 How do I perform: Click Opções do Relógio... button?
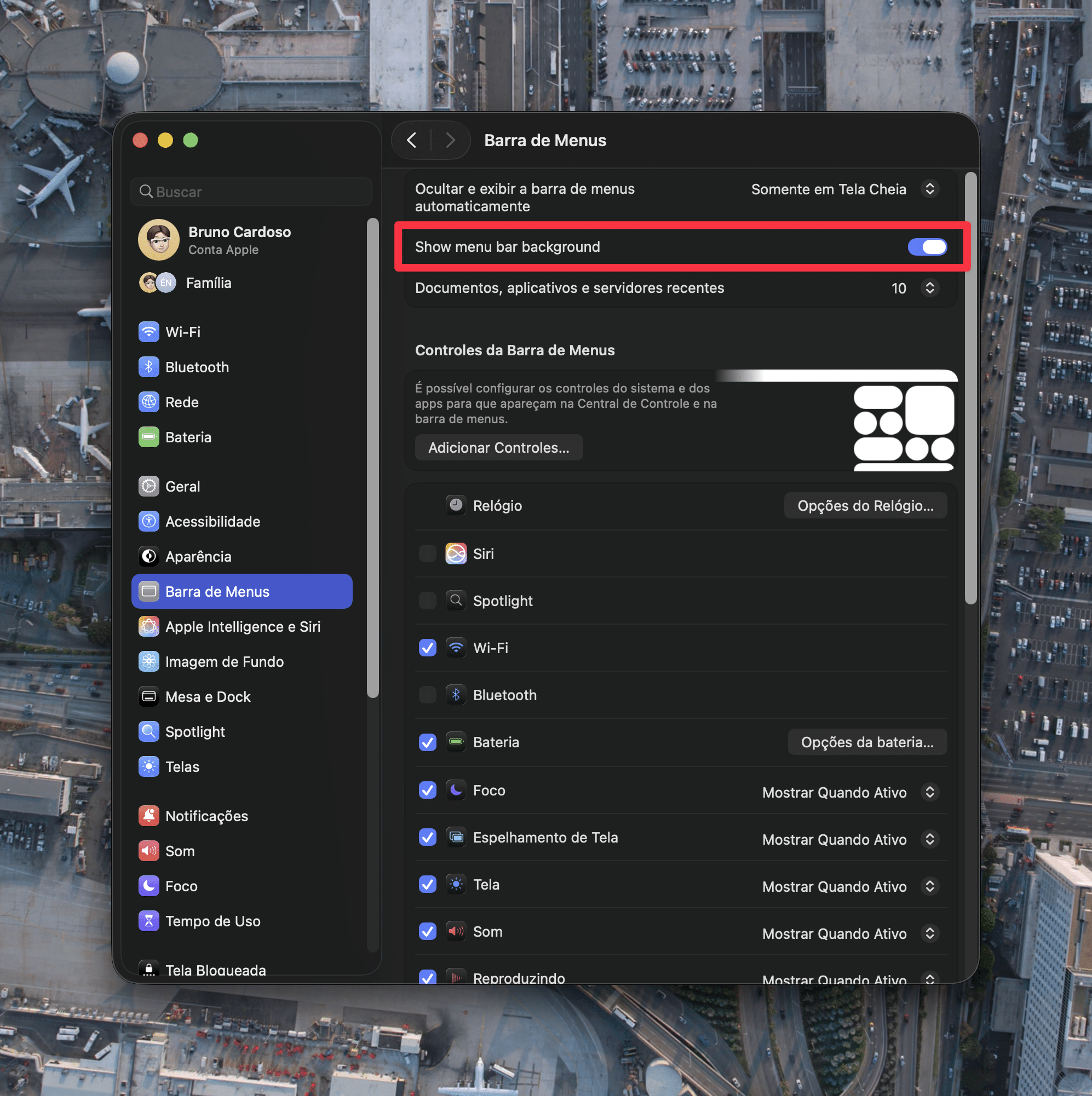tap(865, 505)
